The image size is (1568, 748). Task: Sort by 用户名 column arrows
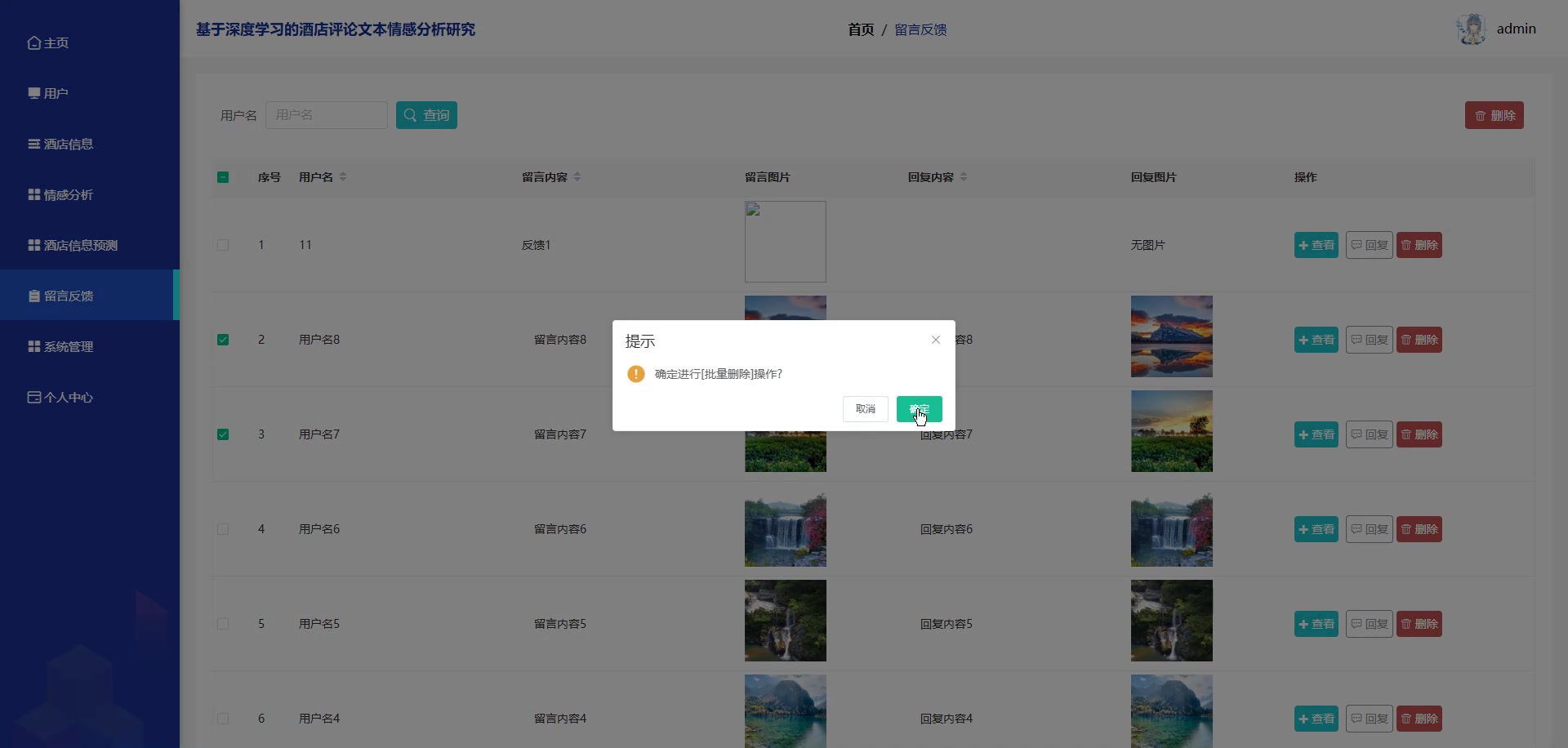coord(343,177)
